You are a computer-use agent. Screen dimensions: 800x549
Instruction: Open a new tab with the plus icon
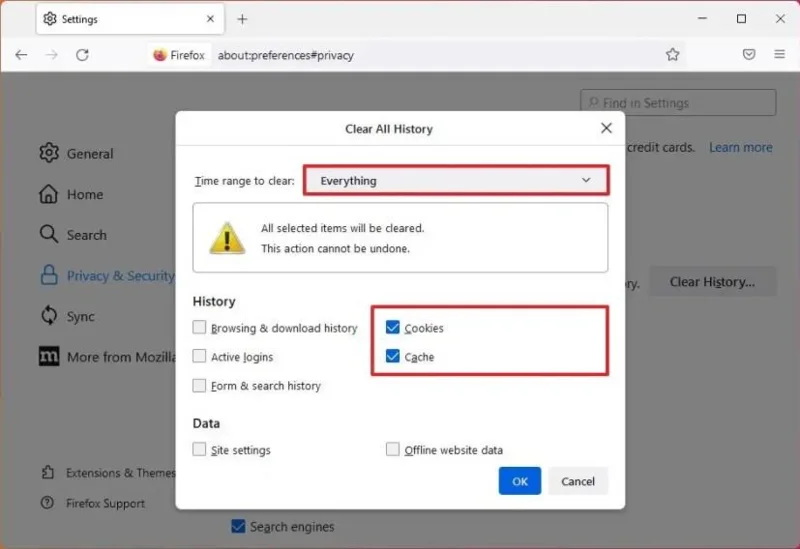pos(242,19)
